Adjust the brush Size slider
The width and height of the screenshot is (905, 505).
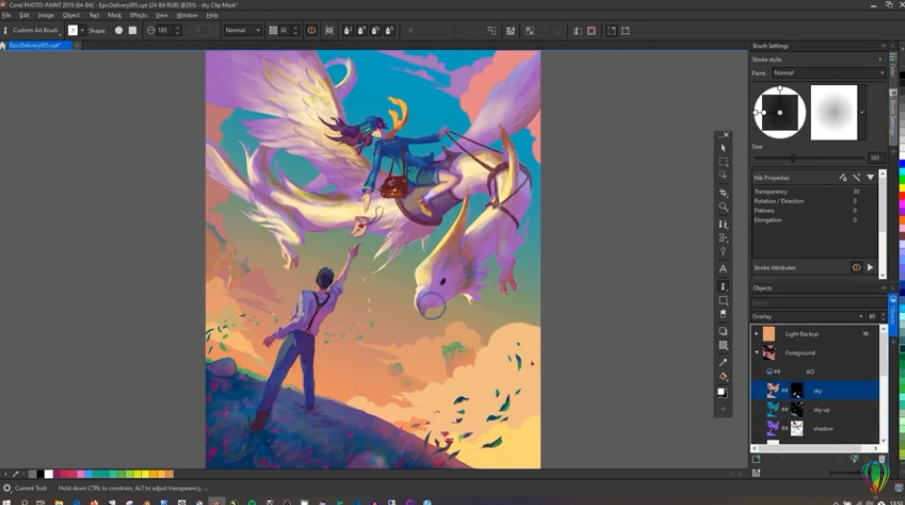click(x=793, y=158)
